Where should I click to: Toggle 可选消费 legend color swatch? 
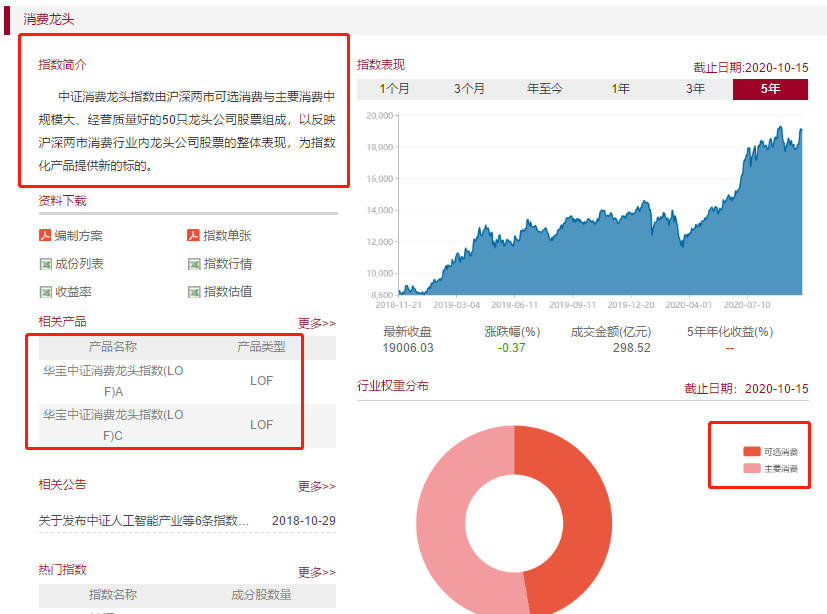click(x=752, y=452)
